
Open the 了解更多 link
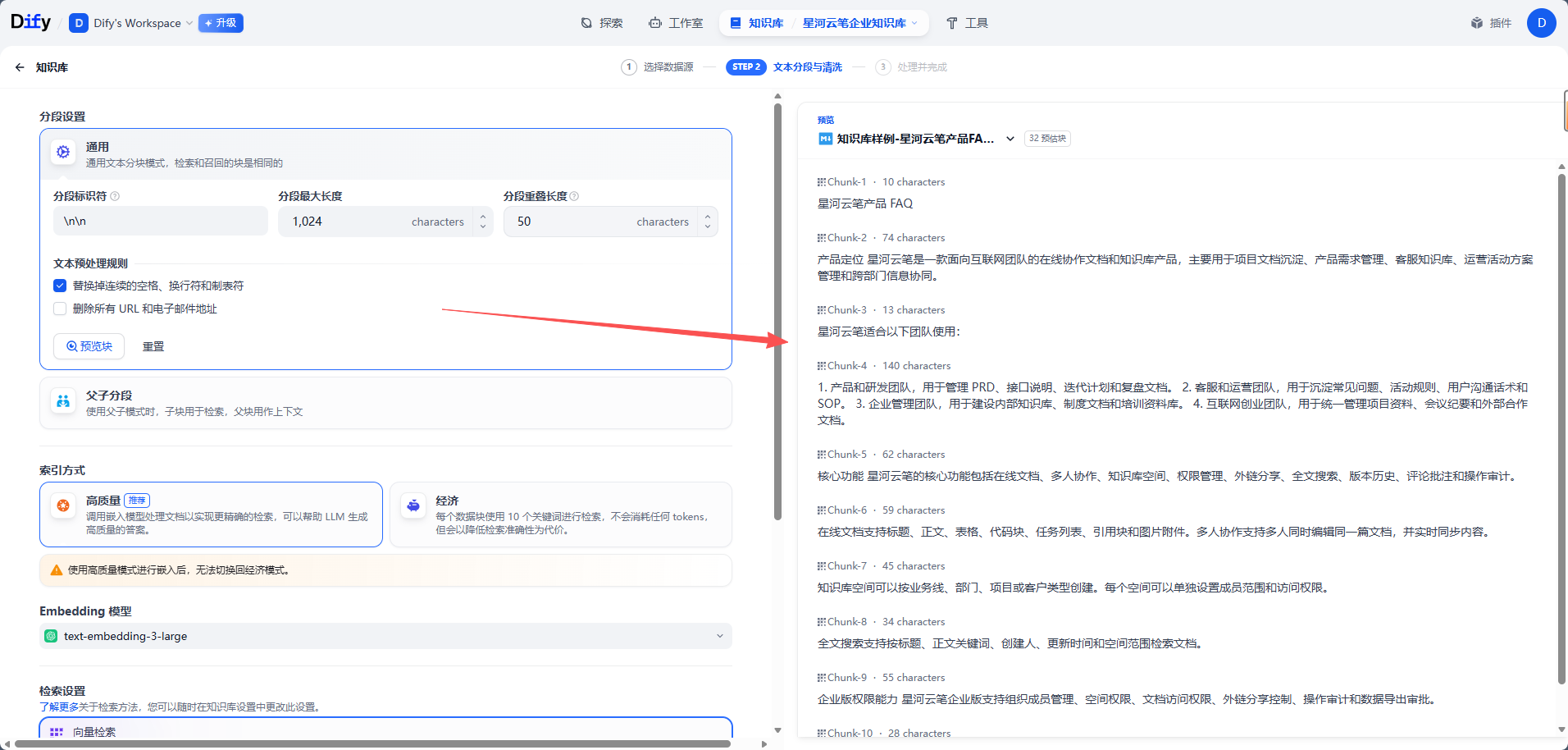coord(59,707)
